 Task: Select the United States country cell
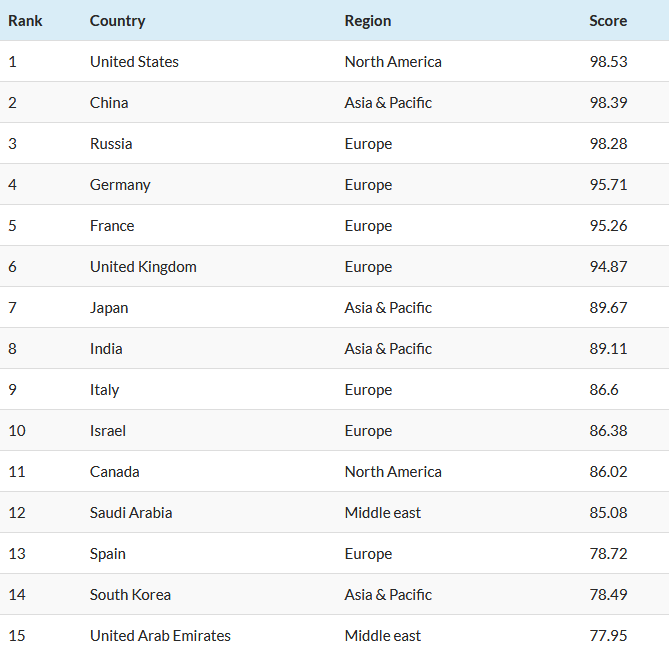point(134,62)
